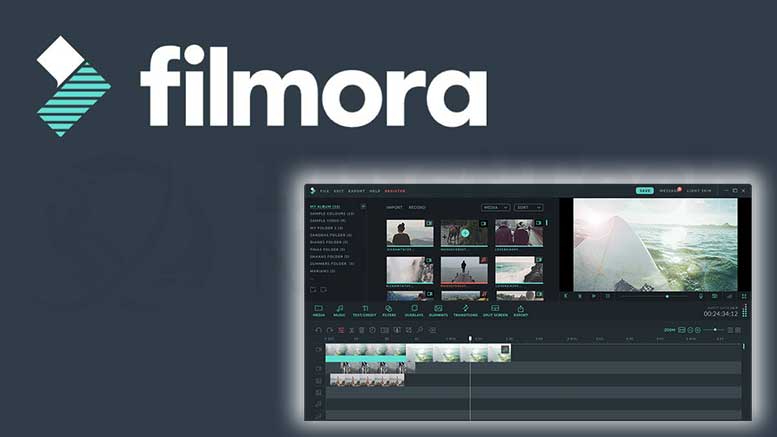This screenshot has height=437, width=777.
Task: Select the first media clip thumbnail
Action: (x=410, y=234)
